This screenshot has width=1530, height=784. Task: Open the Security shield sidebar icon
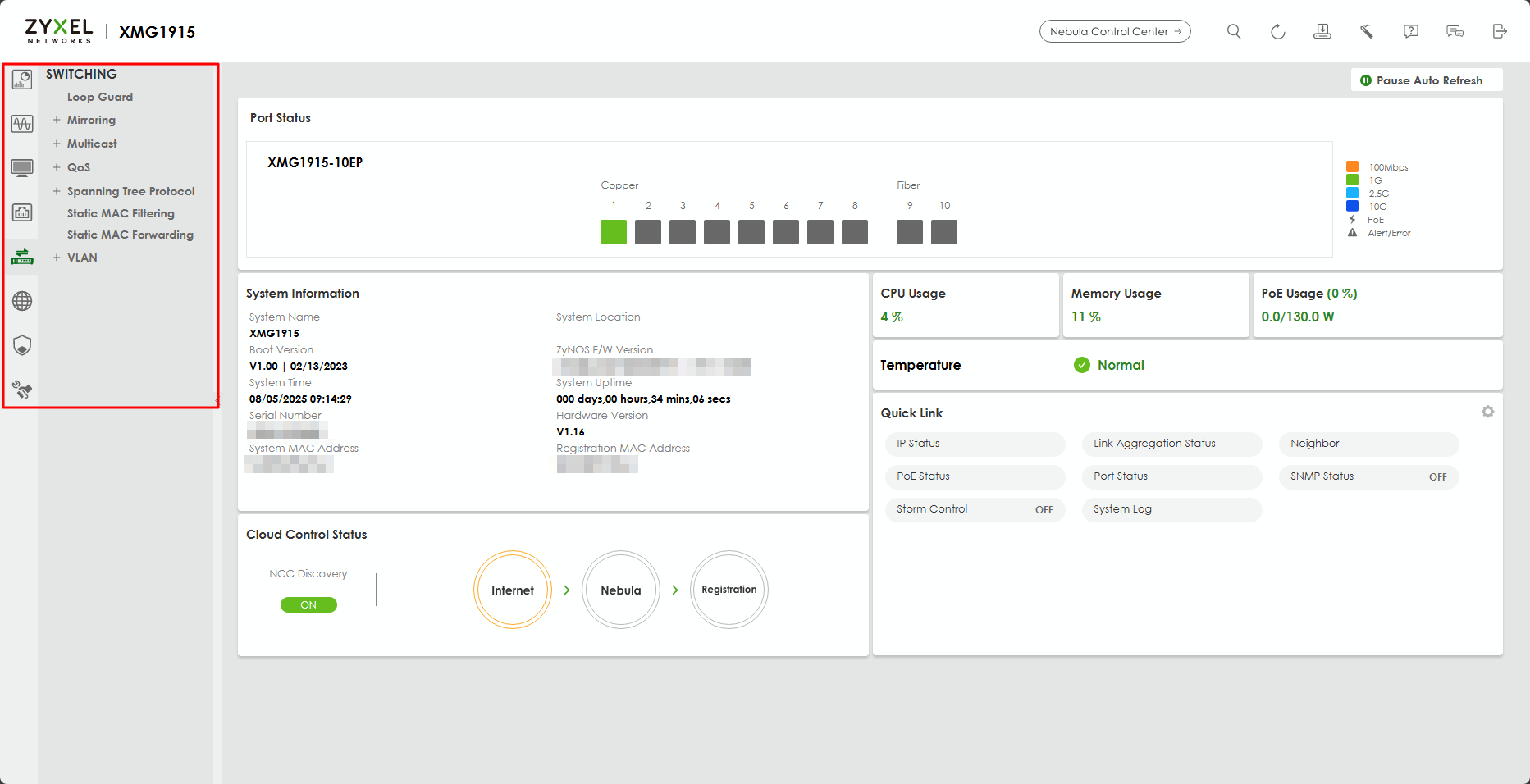pos(22,345)
